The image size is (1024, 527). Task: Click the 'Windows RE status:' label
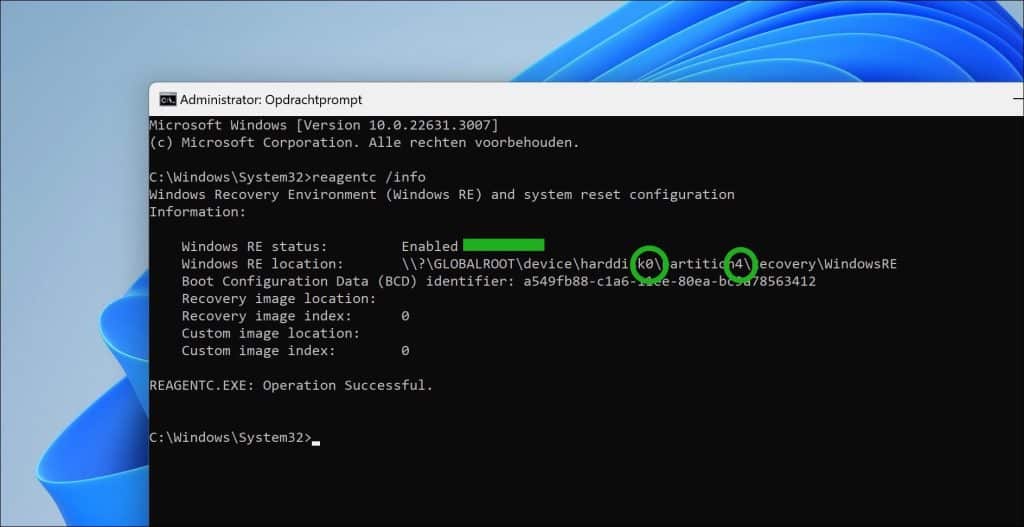point(254,246)
